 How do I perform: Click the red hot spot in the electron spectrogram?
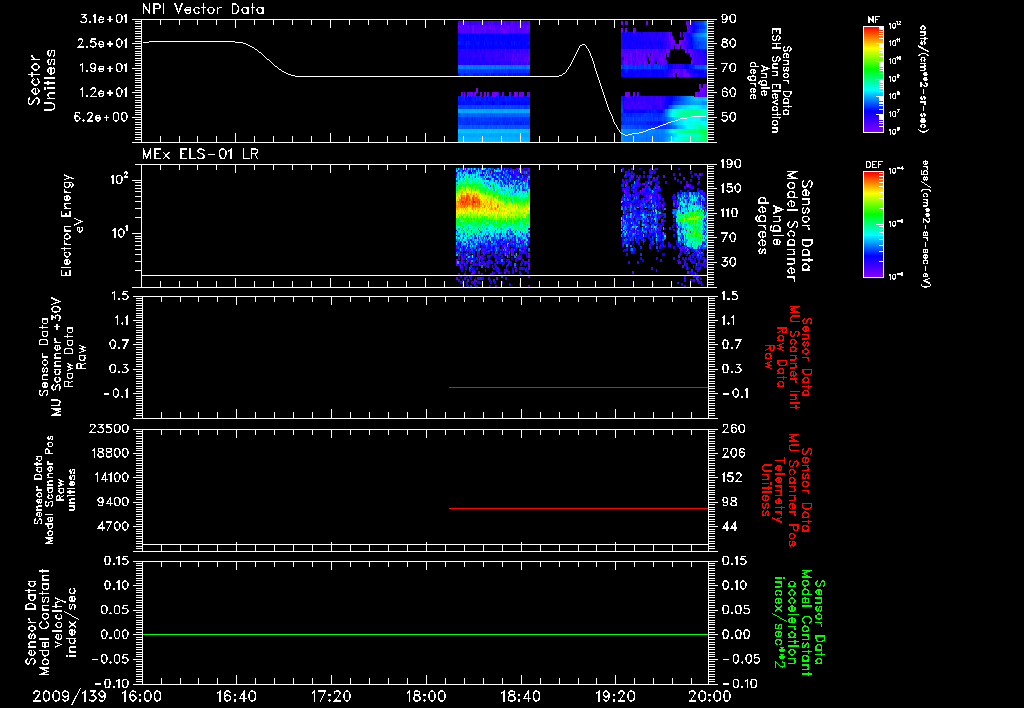[468, 201]
